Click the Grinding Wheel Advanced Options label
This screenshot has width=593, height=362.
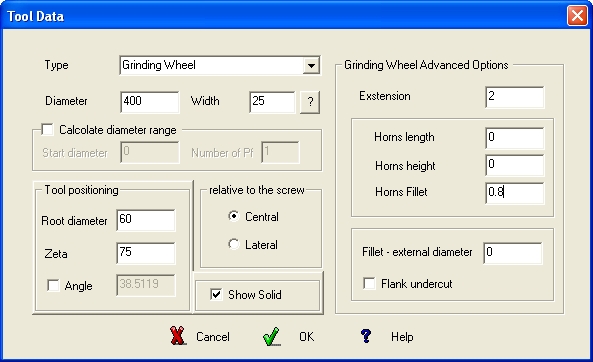(x=426, y=65)
